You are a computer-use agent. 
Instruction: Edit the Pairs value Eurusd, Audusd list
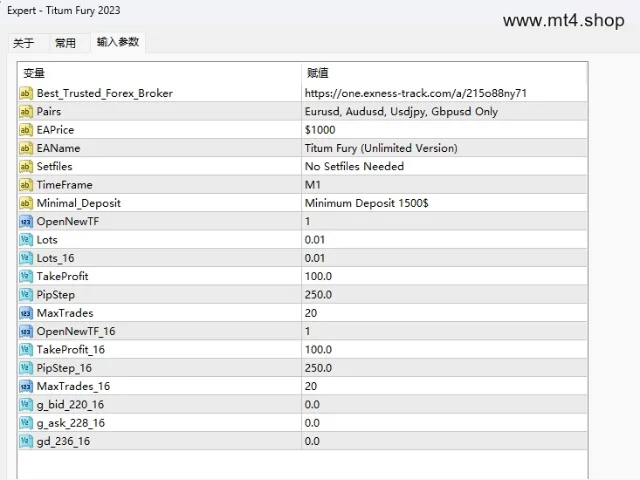(x=444, y=111)
